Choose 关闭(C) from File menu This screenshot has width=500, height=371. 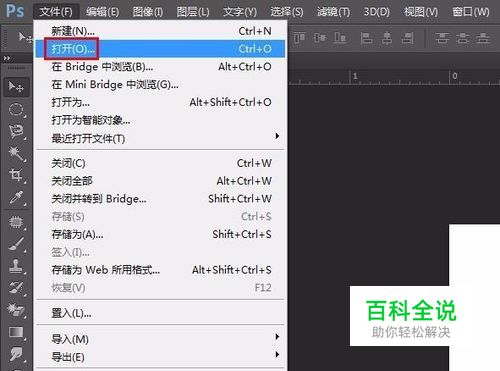tap(160, 163)
